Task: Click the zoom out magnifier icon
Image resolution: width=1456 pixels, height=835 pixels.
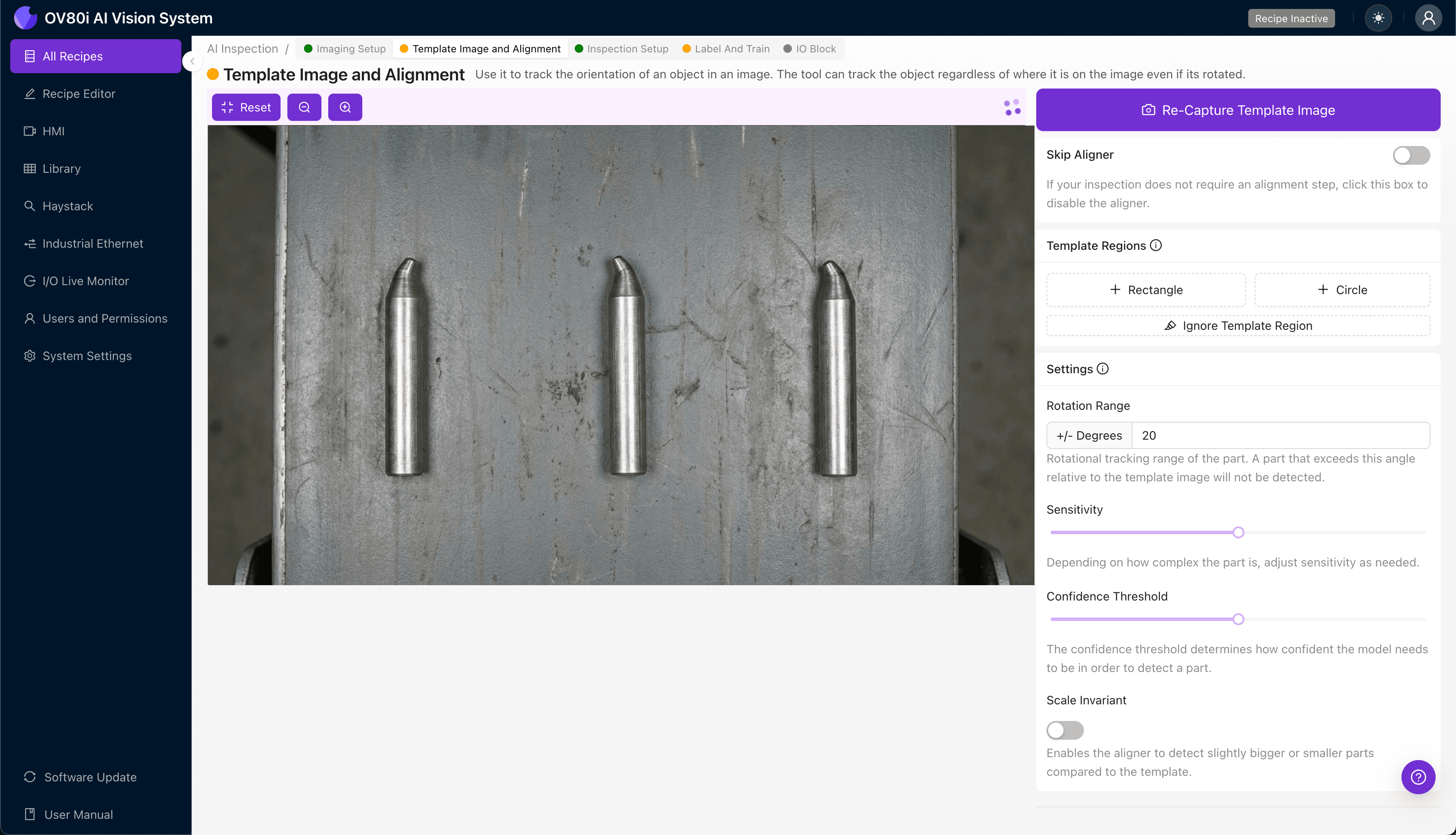Action: [x=304, y=107]
